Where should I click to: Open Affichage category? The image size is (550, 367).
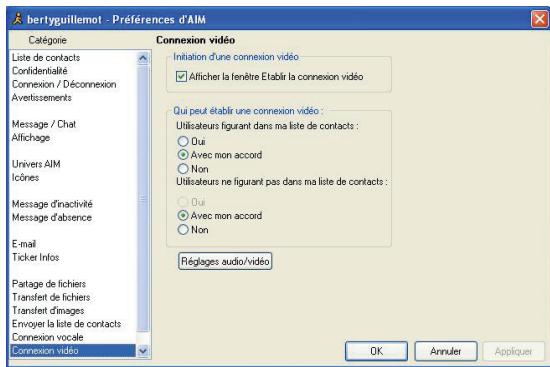pos(31,138)
